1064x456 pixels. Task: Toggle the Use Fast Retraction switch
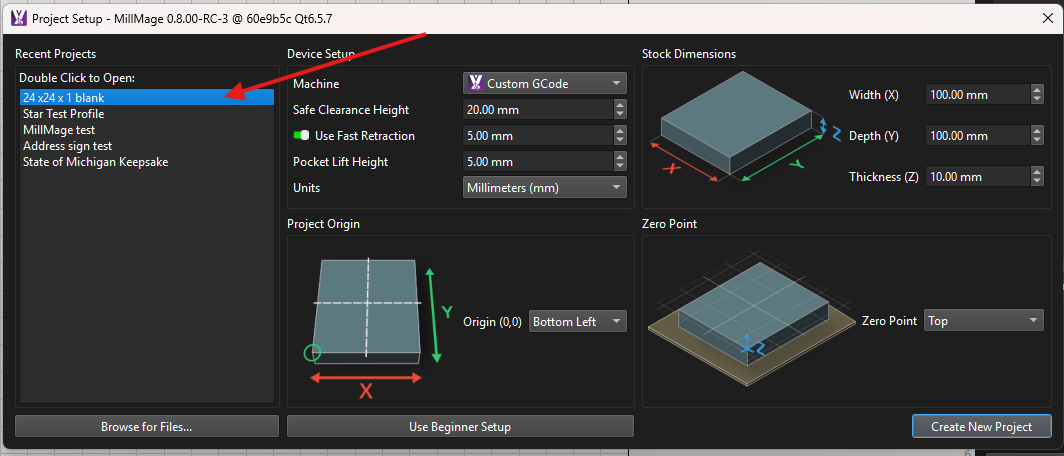coord(301,135)
